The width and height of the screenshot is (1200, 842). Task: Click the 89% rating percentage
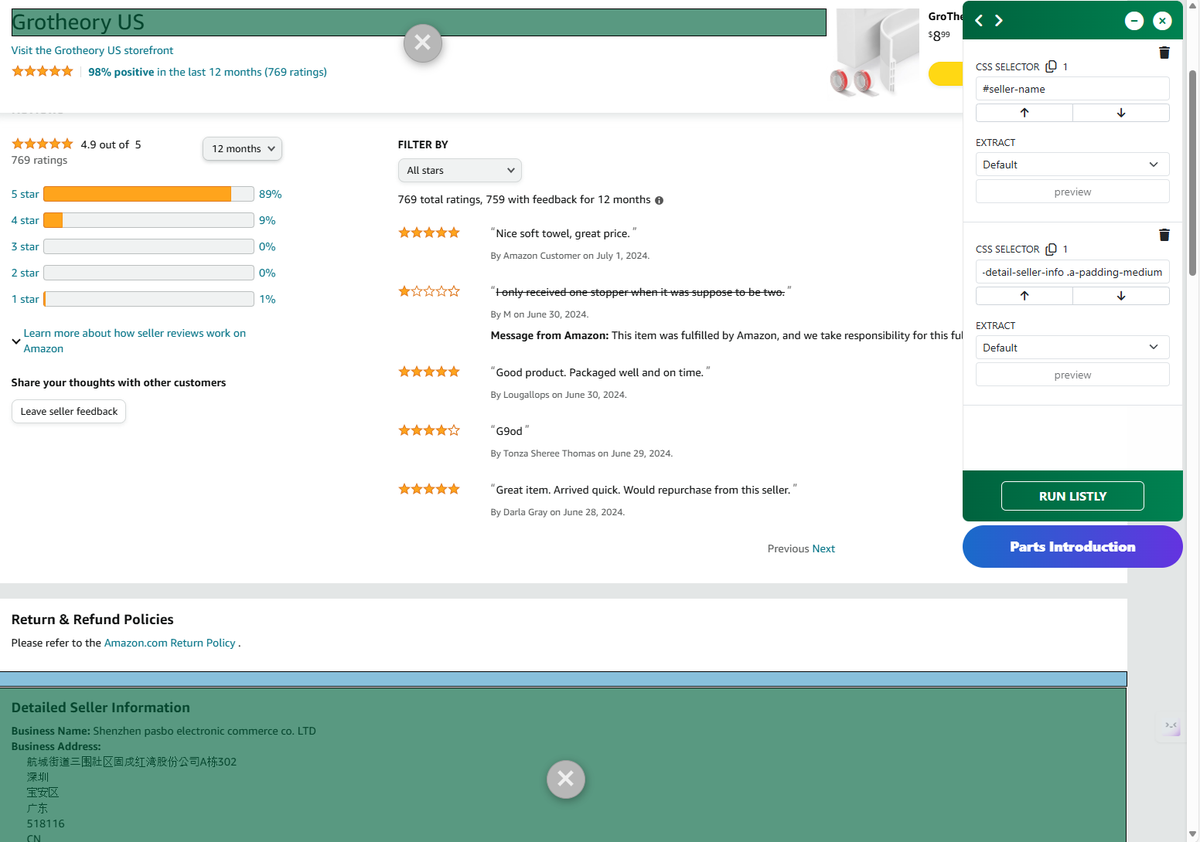(270, 194)
